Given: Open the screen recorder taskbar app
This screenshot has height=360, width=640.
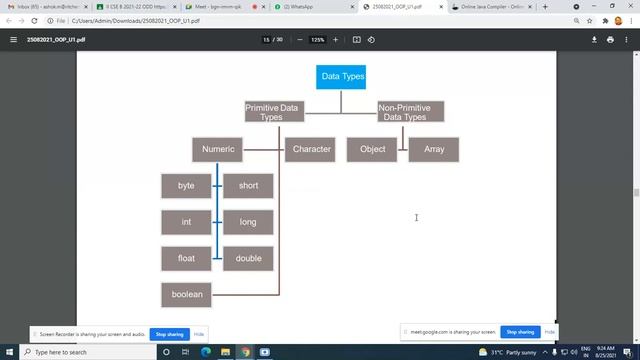Looking at the screenshot, I should click(x=264, y=352).
